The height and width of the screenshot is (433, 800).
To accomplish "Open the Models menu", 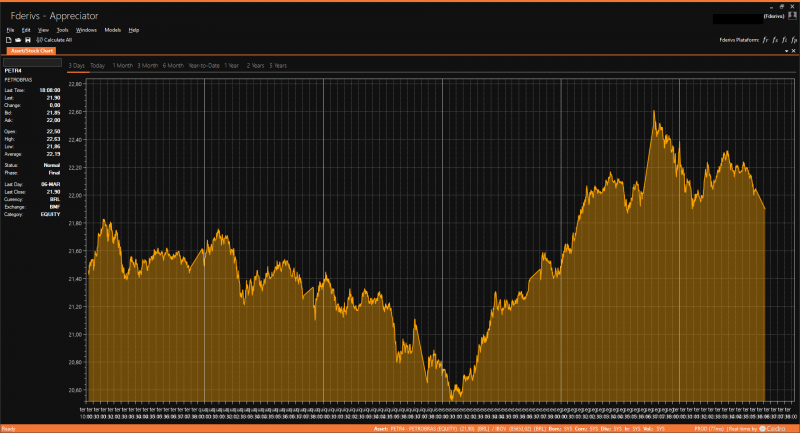I will tap(112, 30).
